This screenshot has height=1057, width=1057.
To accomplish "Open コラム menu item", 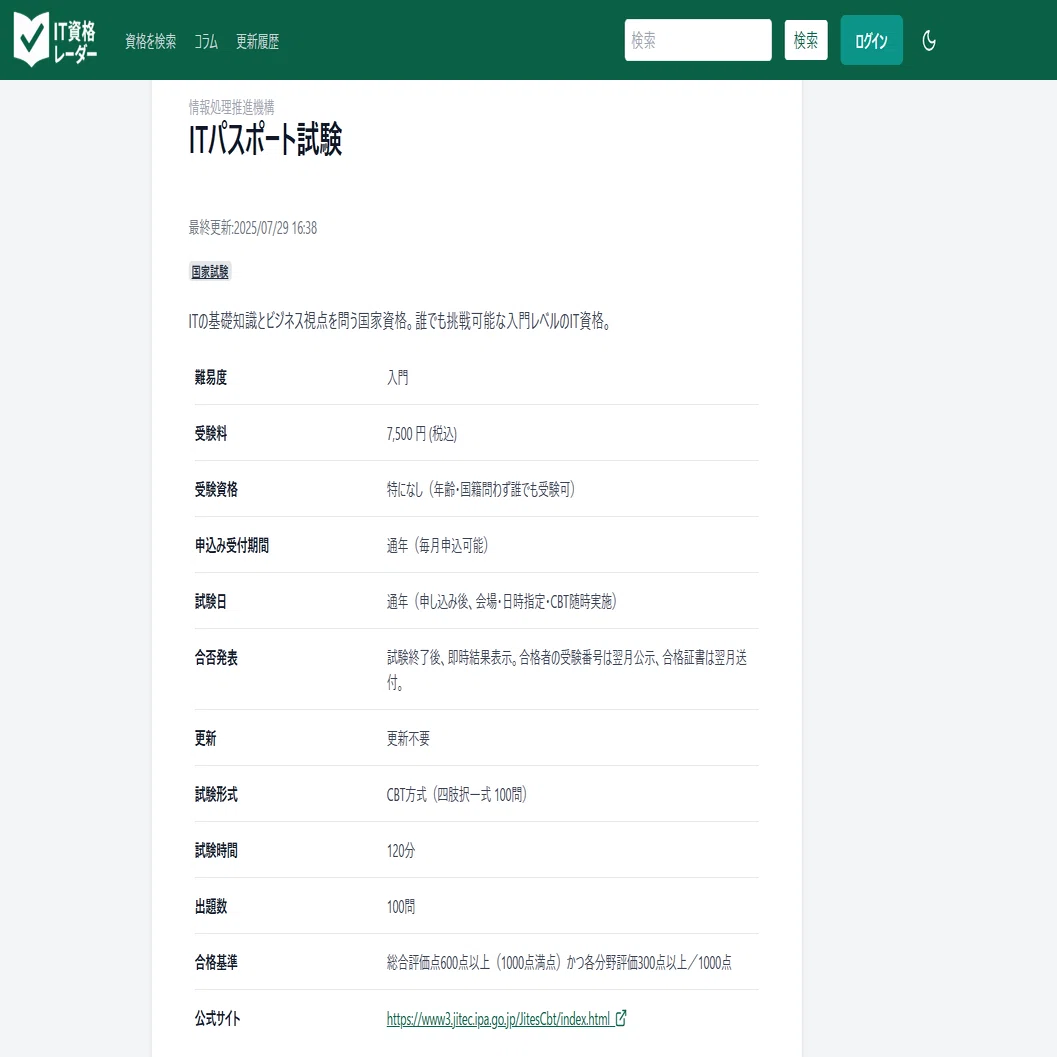I will 206,41.
